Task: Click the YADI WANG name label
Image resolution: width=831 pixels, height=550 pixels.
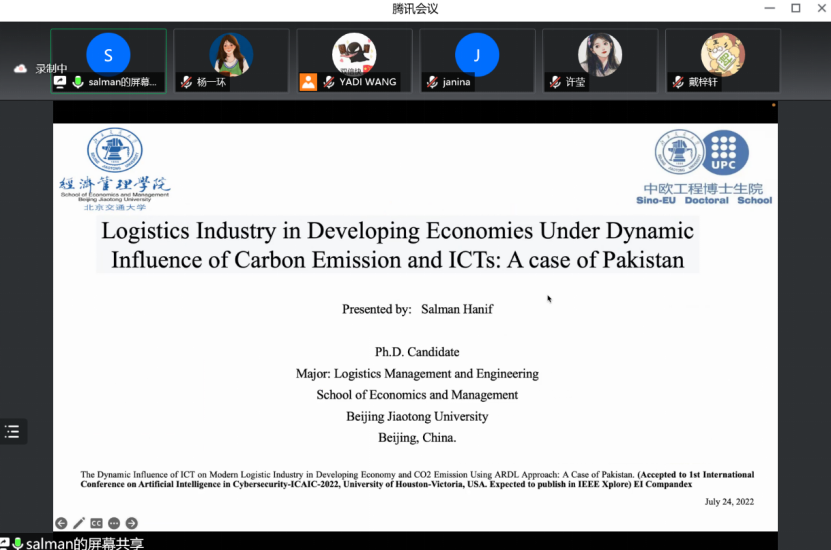Action: (x=368, y=82)
